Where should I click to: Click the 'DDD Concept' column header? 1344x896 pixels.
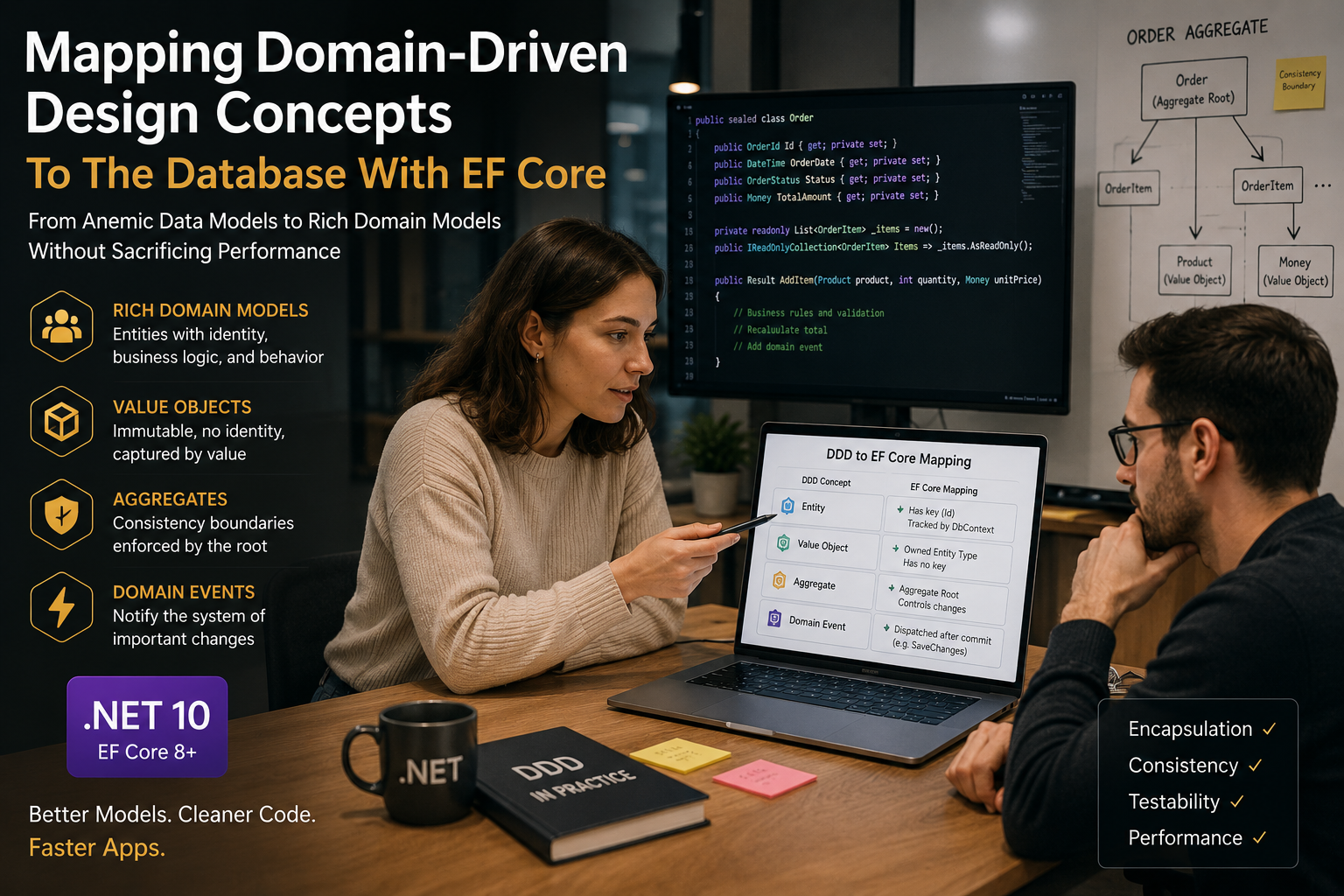pos(826,481)
